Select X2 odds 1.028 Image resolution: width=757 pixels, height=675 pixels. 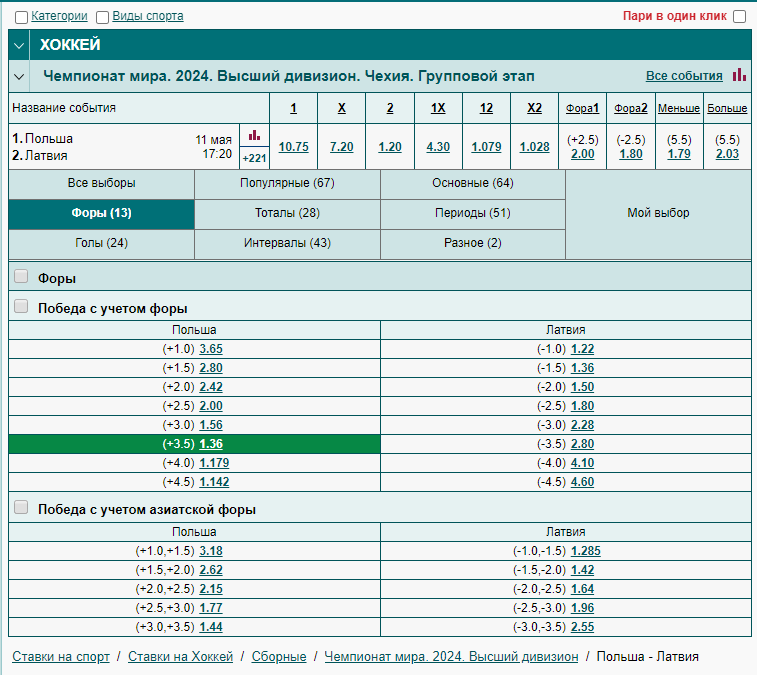click(534, 147)
